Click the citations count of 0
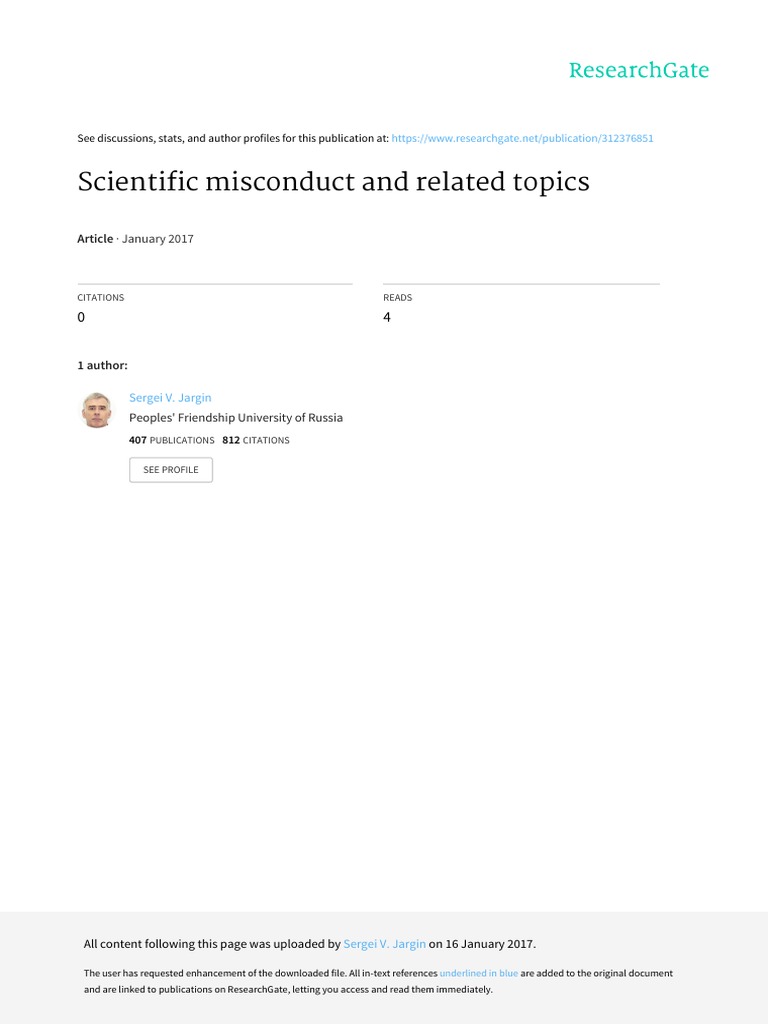Screen dimensions: 768x1024 pyautogui.click(x=82, y=317)
